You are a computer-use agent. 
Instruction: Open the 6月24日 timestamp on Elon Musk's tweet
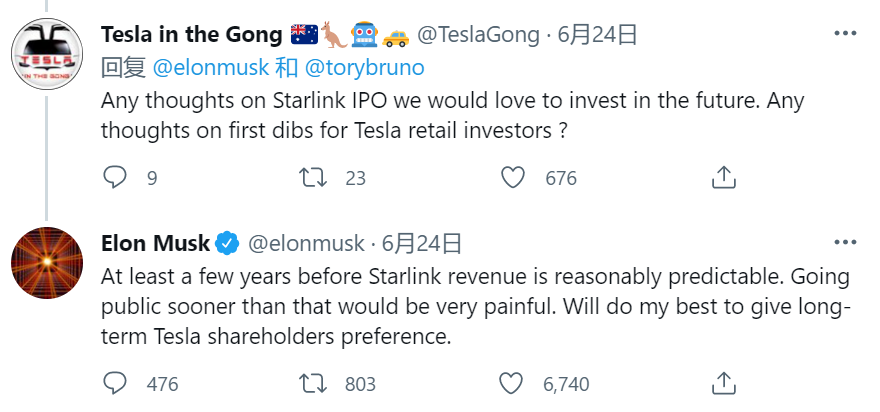[x=422, y=242]
